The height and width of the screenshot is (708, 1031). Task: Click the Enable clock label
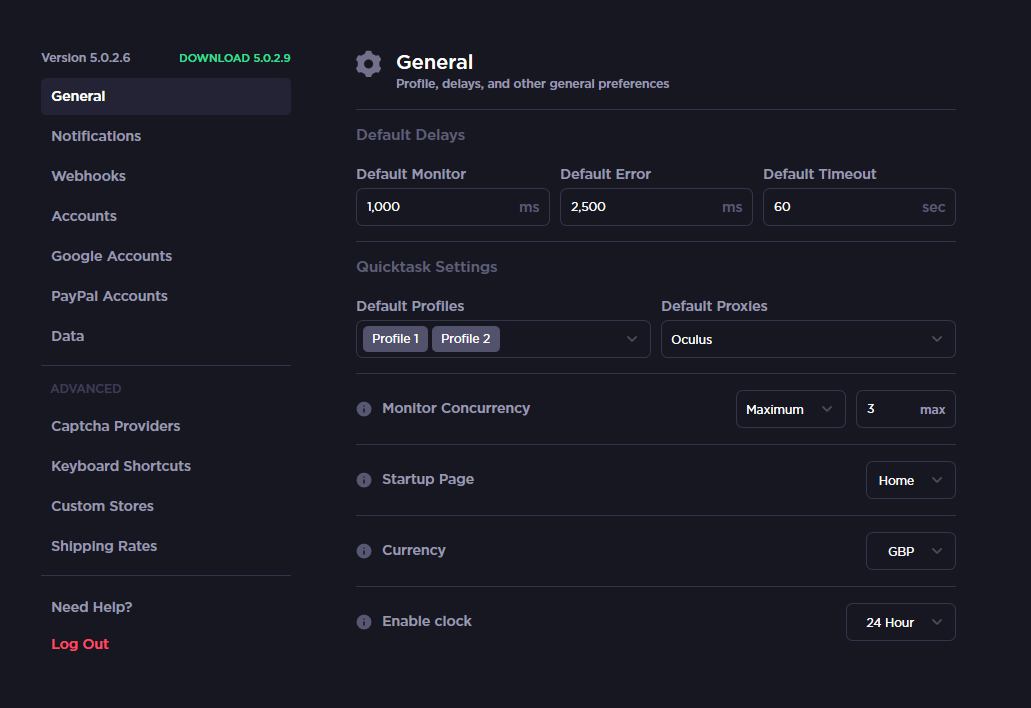tap(427, 621)
